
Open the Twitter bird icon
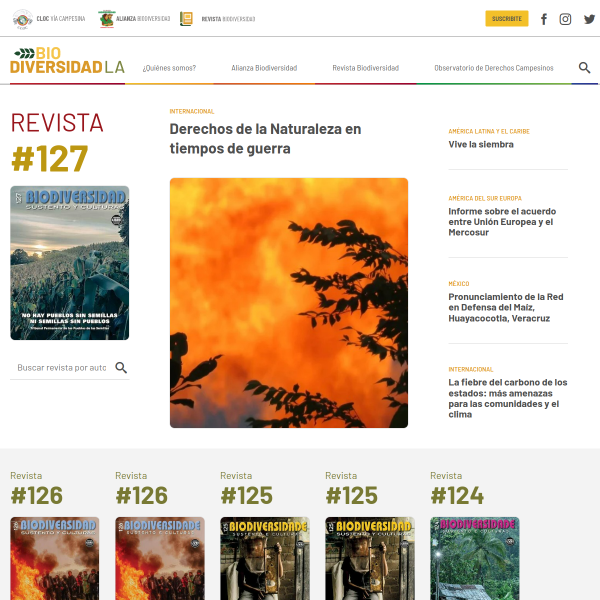coord(589,19)
